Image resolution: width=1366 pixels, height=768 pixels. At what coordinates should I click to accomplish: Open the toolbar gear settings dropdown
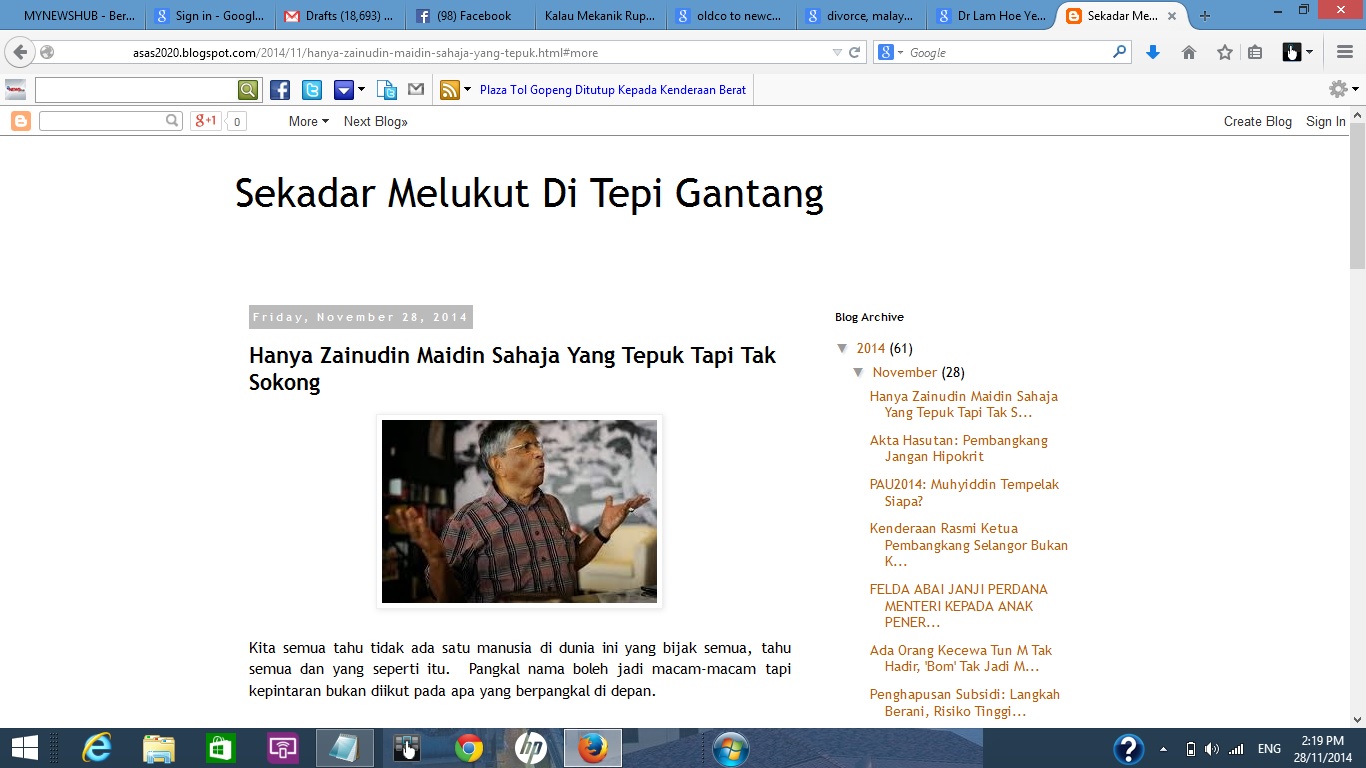pyautogui.click(x=1342, y=90)
